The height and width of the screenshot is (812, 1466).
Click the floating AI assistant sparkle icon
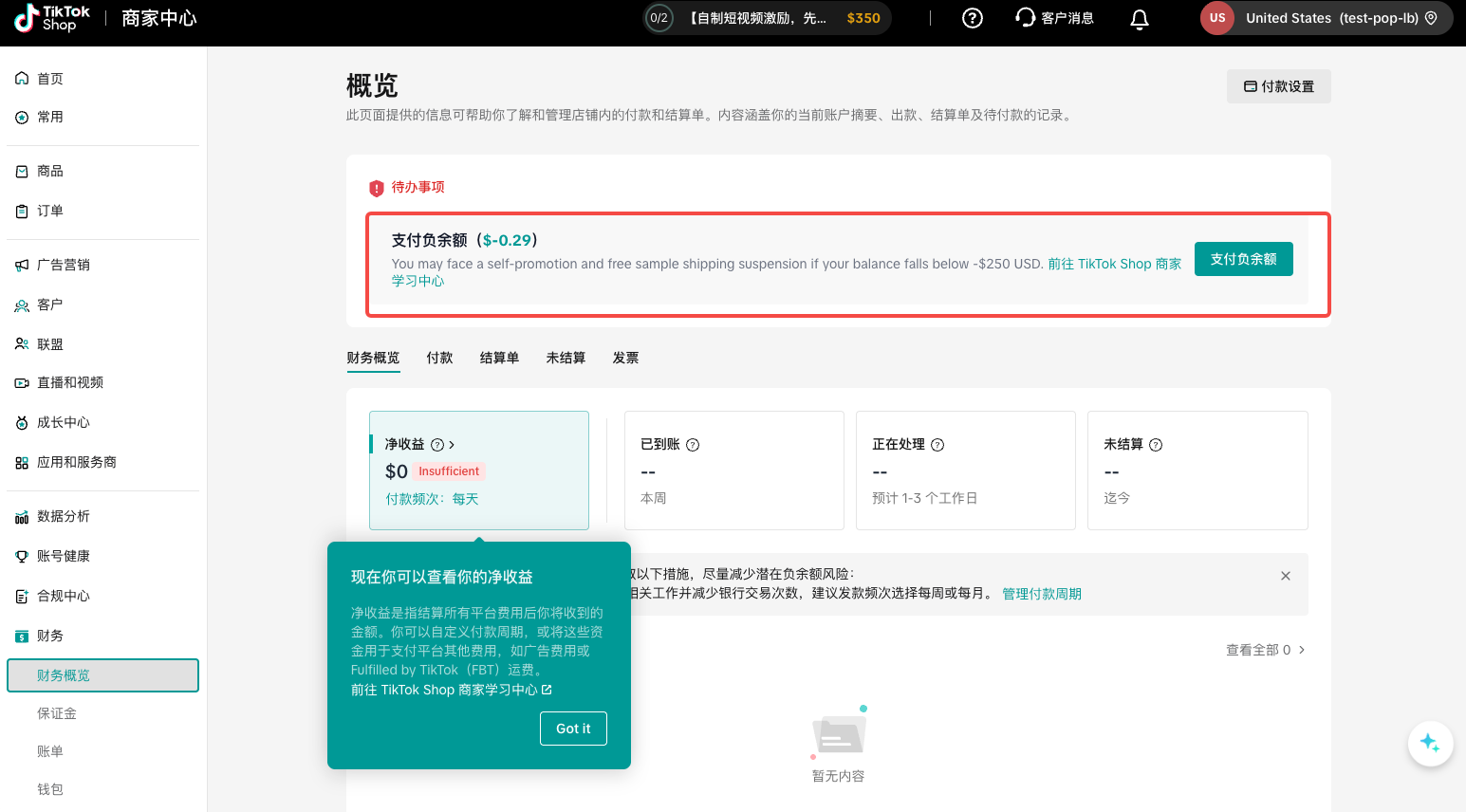point(1430,744)
